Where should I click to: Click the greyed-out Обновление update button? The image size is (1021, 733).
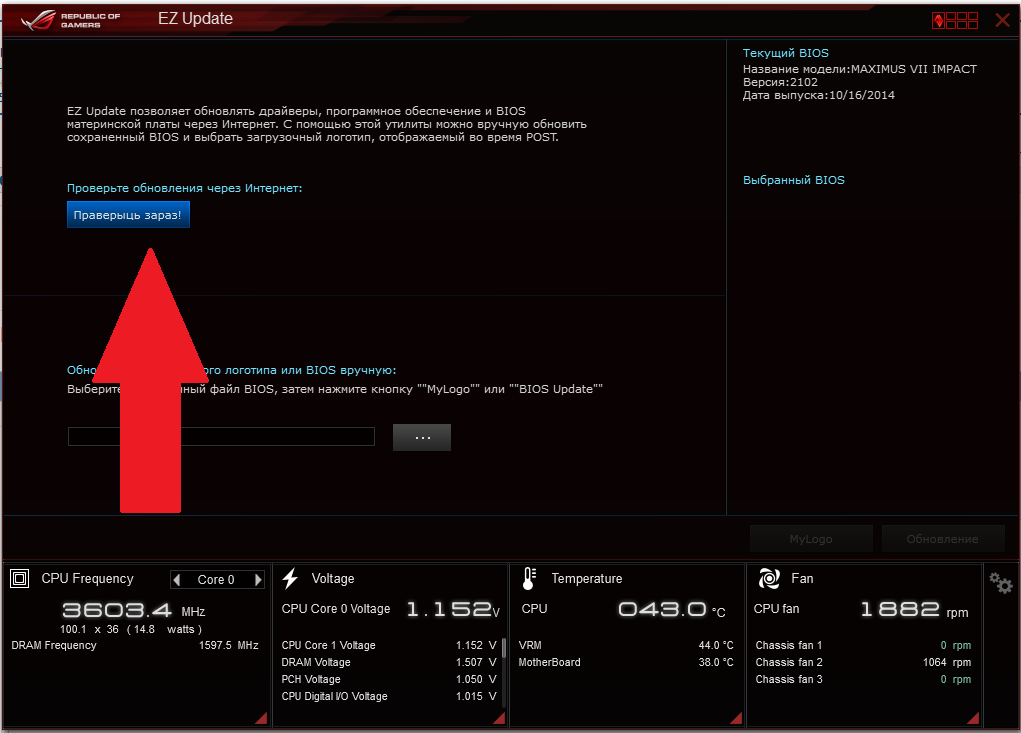click(x=942, y=539)
